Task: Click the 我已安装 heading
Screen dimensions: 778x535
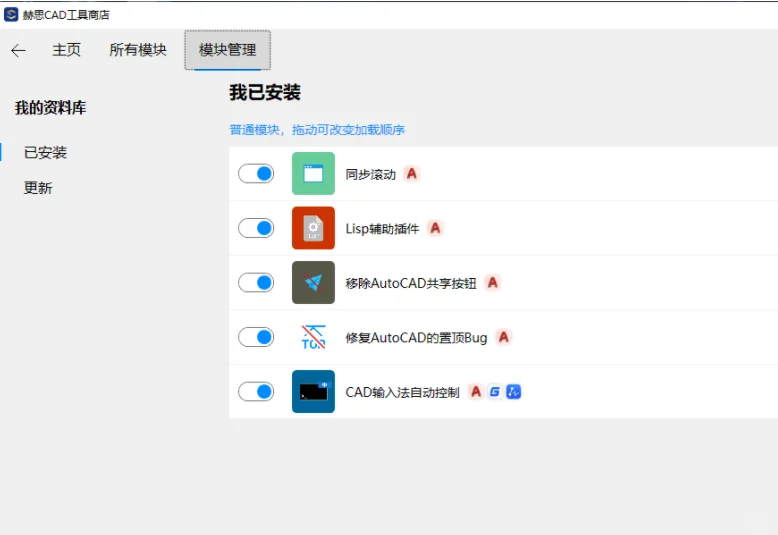Action: [x=265, y=93]
